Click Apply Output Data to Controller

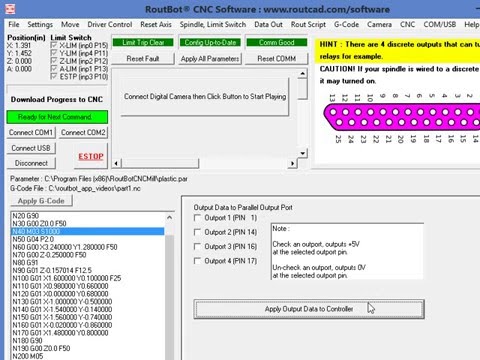point(309,309)
